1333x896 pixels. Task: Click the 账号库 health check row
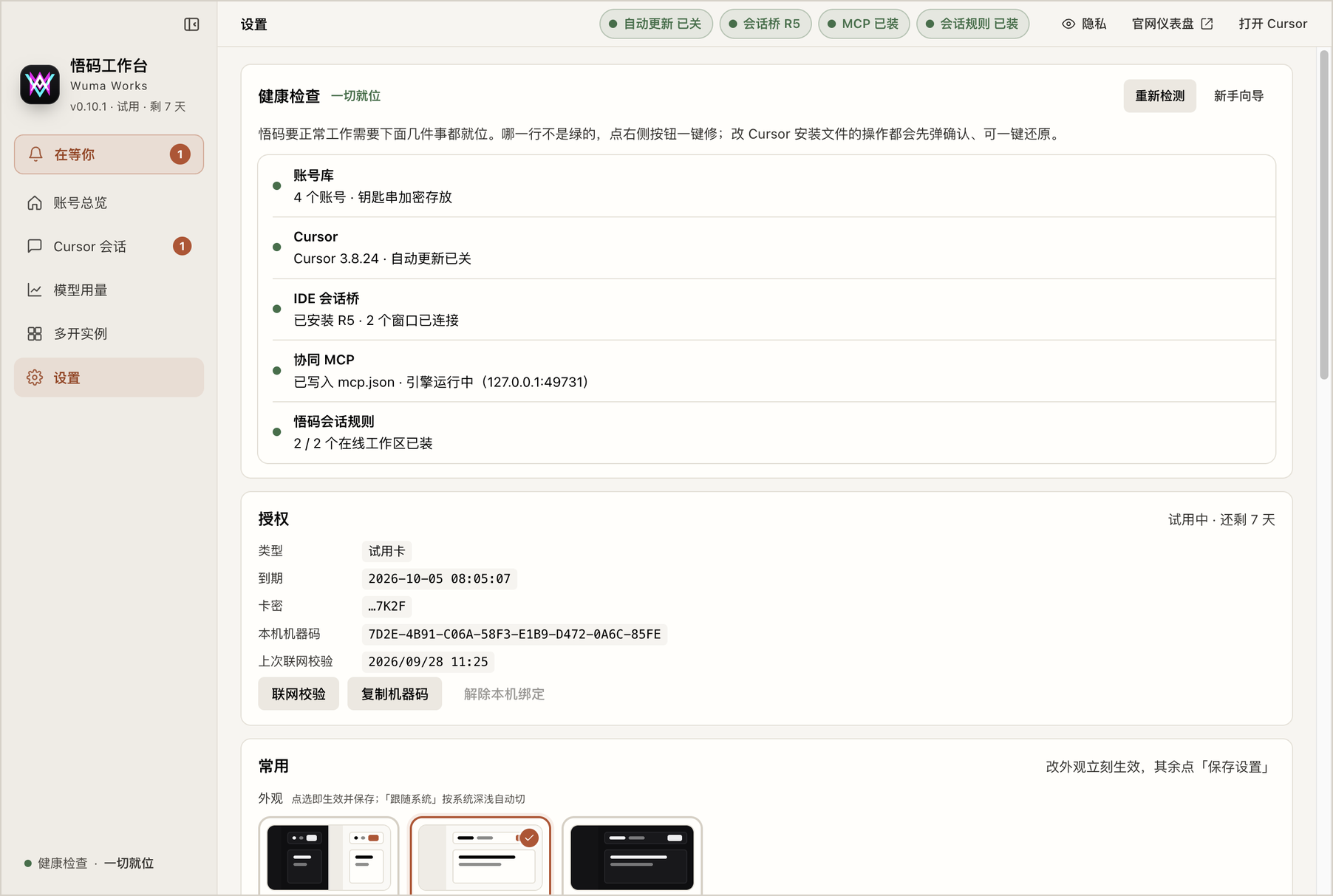pos(766,186)
